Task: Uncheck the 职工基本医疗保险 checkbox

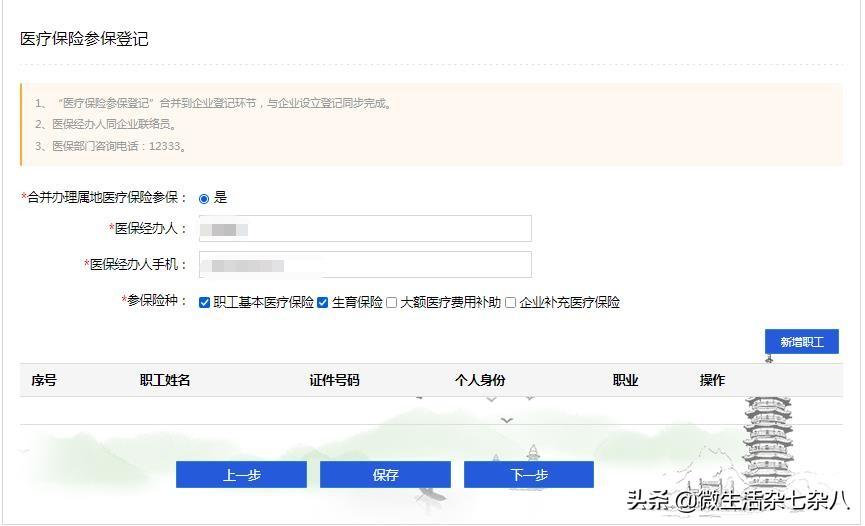Action: (205, 302)
